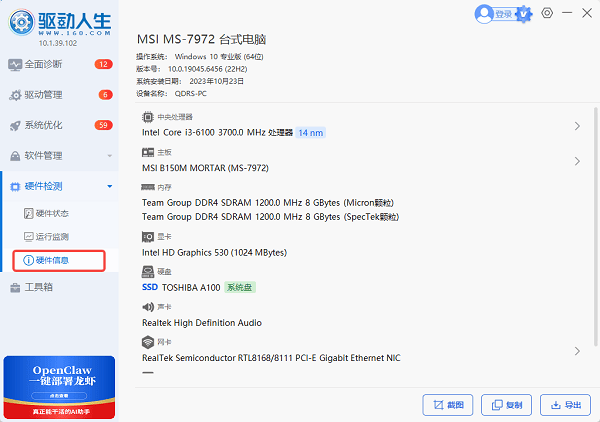
Task: Click the 复制 copy button
Action: click(506, 405)
